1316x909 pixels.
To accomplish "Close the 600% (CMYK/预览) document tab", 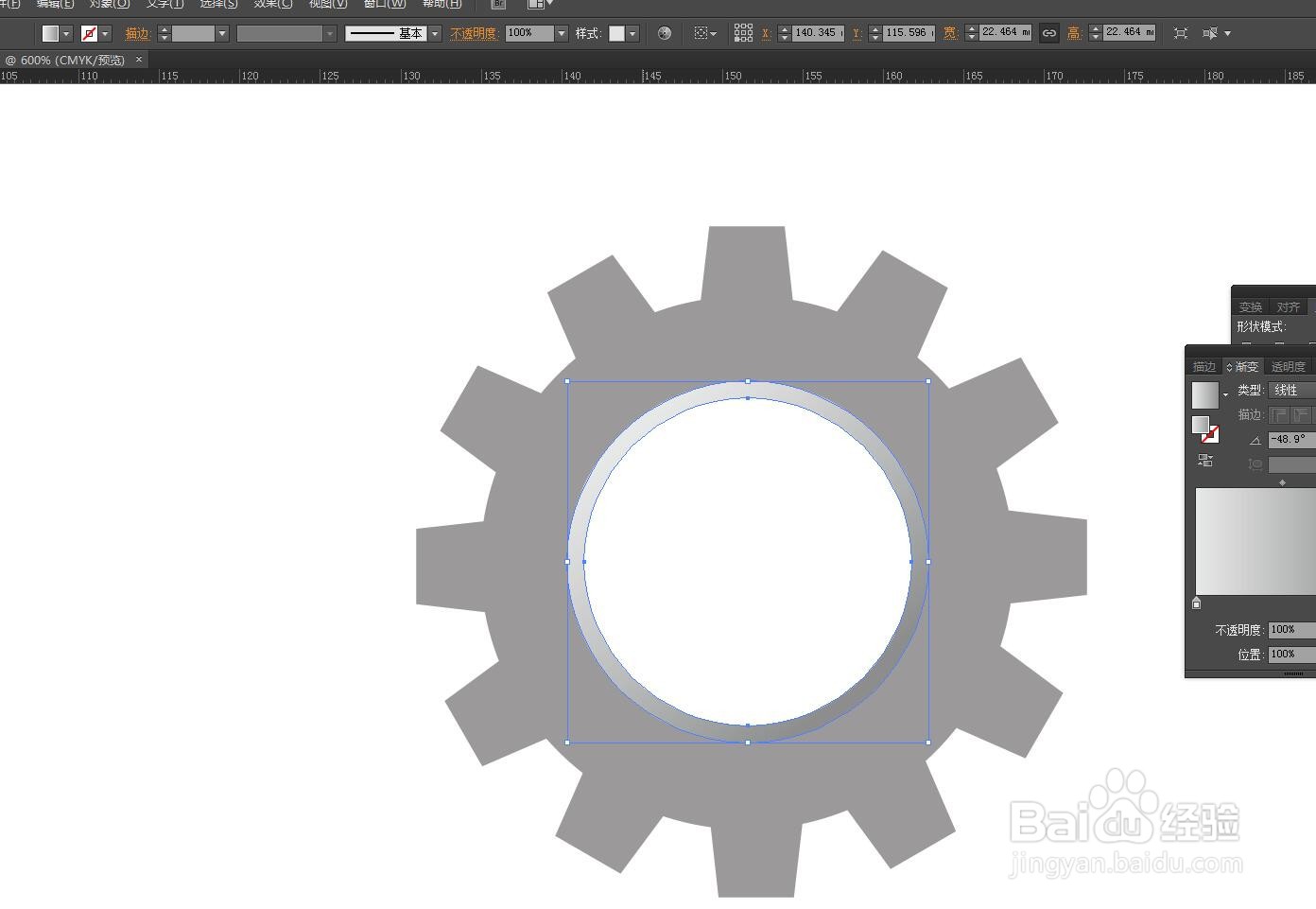I will pyautogui.click(x=139, y=60).
